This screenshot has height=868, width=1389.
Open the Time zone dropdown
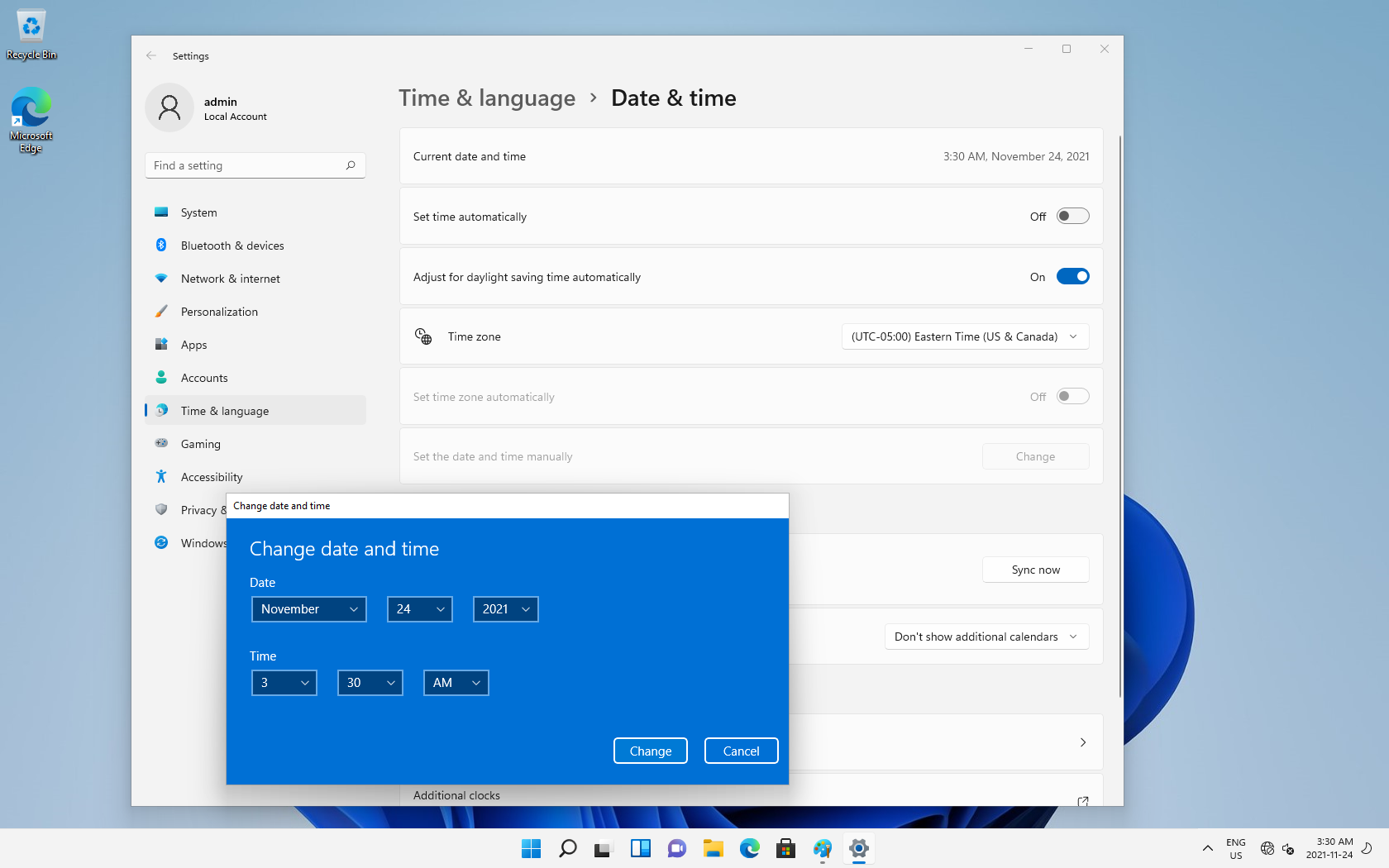click(x=964, y=336)
